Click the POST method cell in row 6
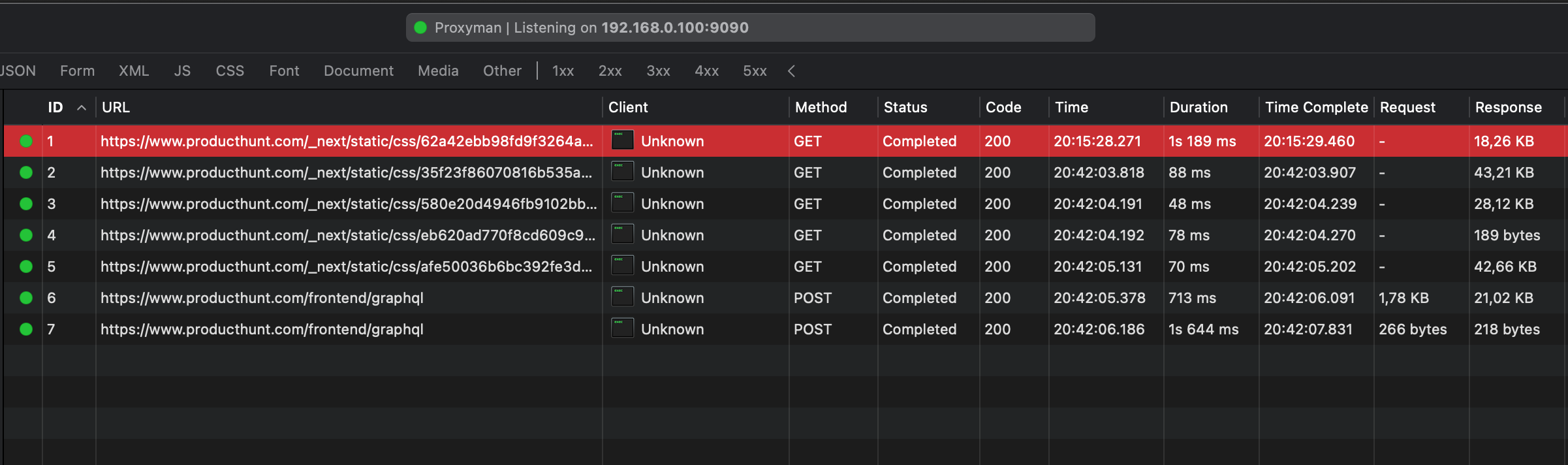Image resolution: width=1568 pixels, height=465 pixels. tap(812, 298)
